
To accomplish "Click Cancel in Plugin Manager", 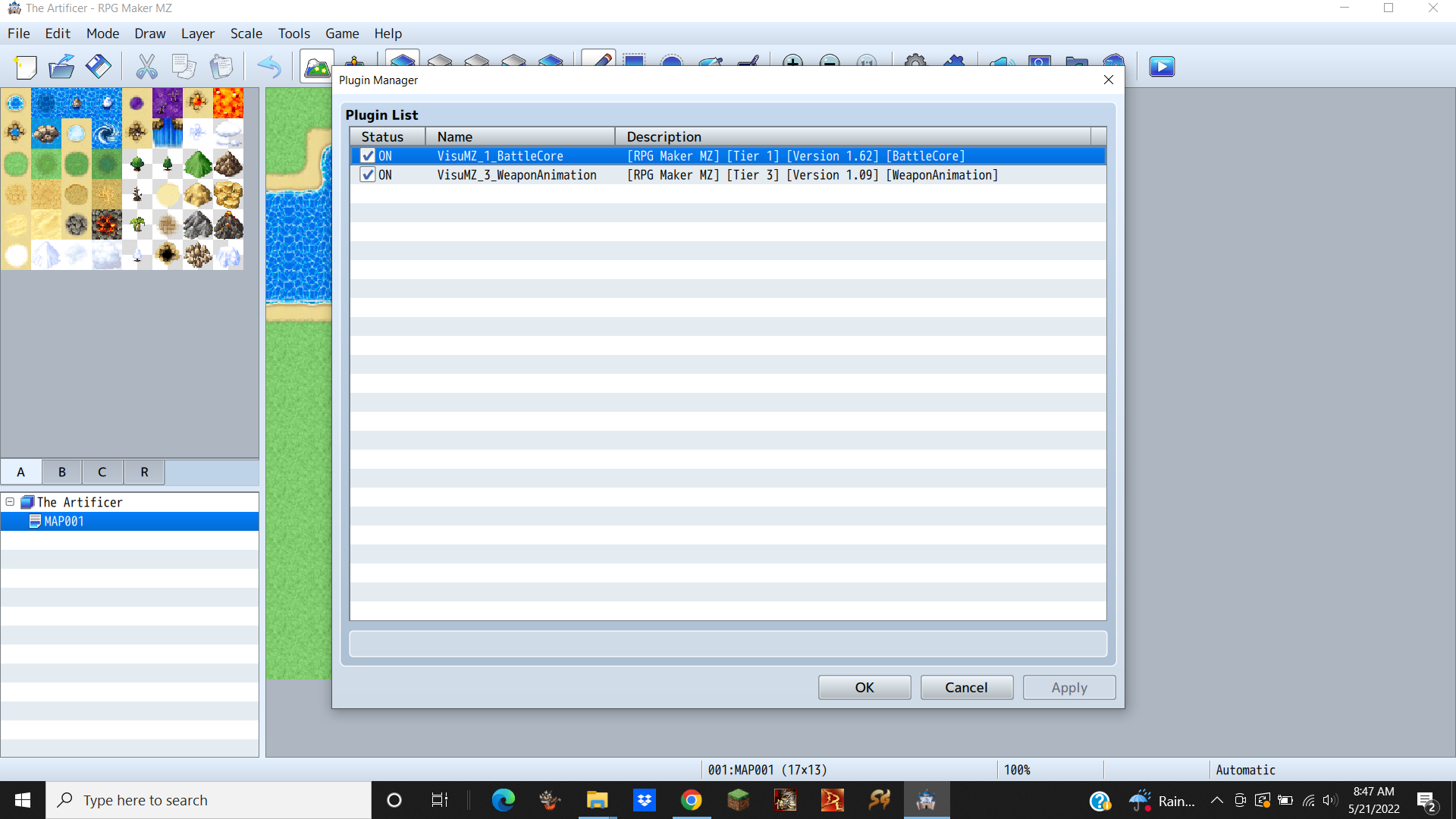I will point(966,687).
